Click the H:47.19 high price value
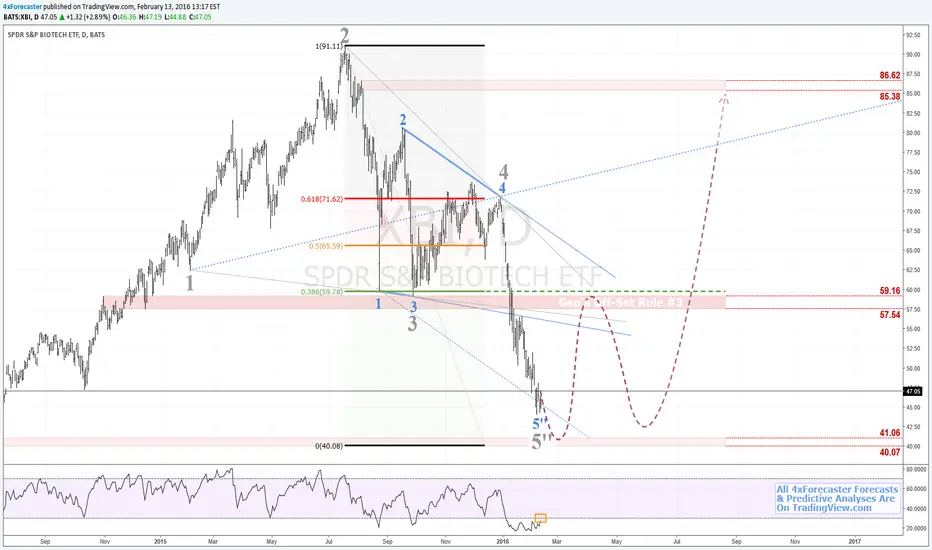 coord(150,17)
